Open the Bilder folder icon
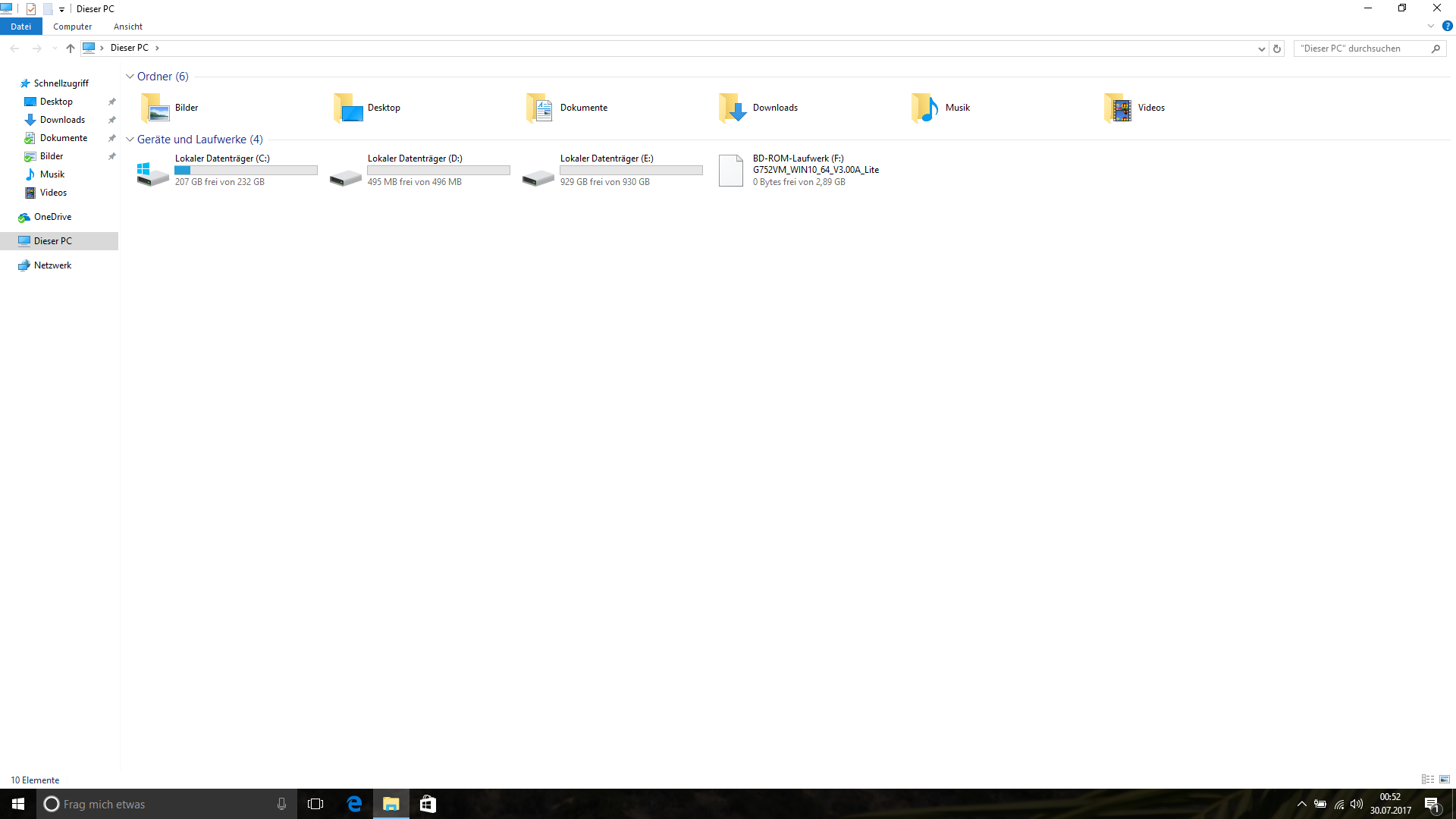The image size is (1456, 819). 155,108
